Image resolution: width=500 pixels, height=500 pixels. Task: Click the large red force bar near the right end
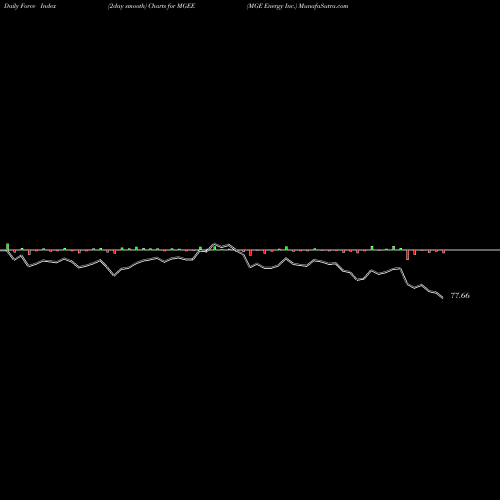click(x=407, y=255)
